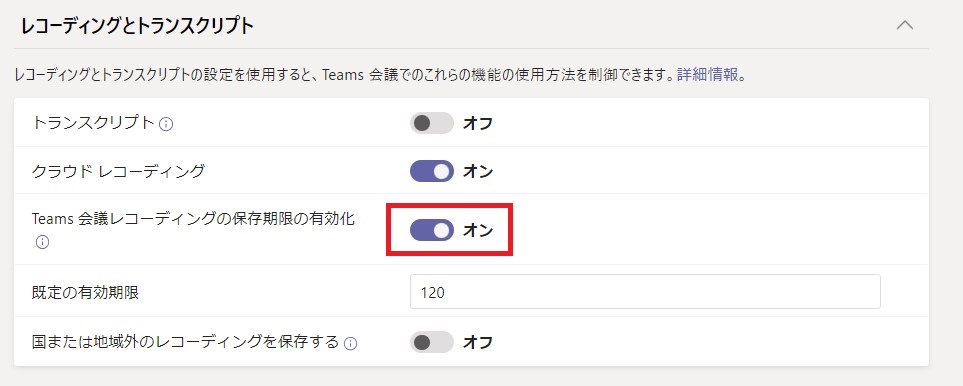Open the 詳細情報 link
The image size is (963, 386).
[708, 75]
